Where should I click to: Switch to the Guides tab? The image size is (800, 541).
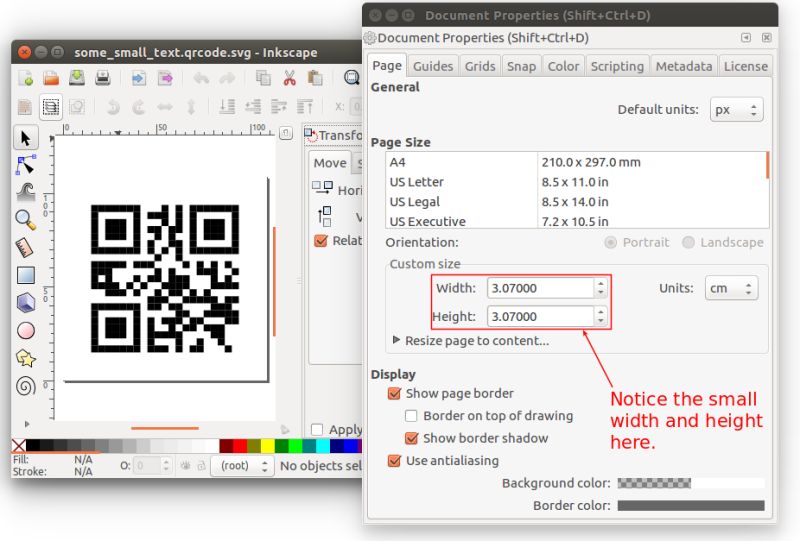tap(433, 66)
